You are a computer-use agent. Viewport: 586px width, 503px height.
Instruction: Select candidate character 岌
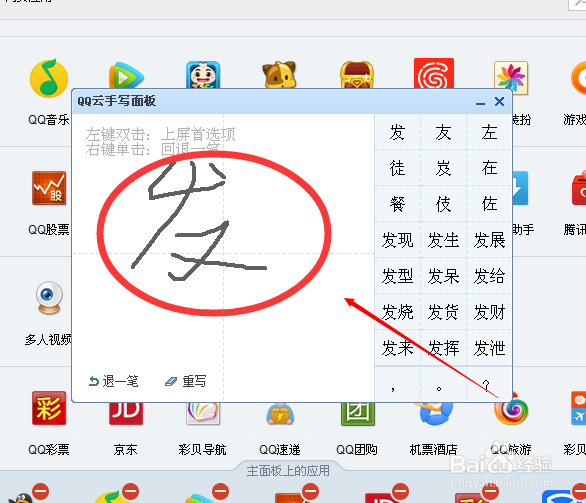(x=443, y=168)
